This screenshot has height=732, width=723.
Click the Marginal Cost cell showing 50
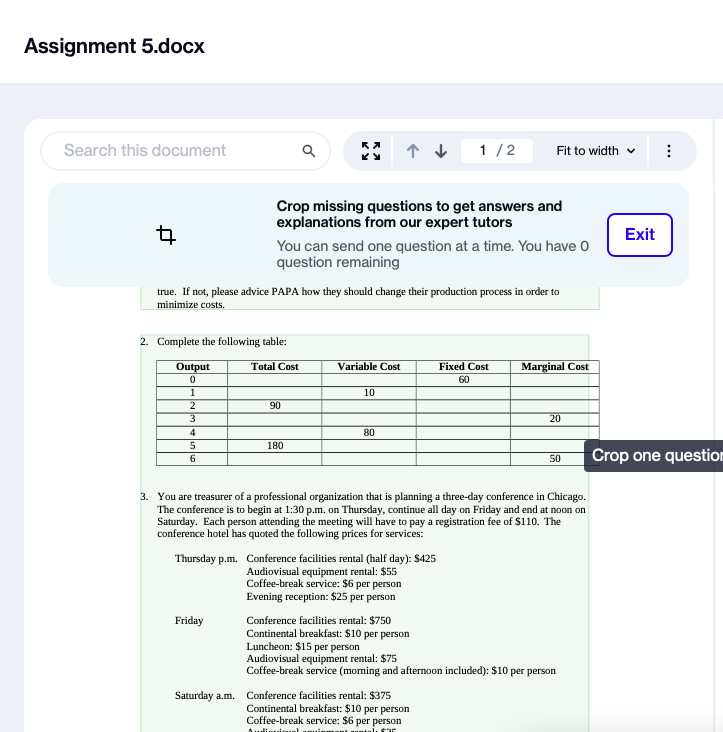[x=555, y=458]
